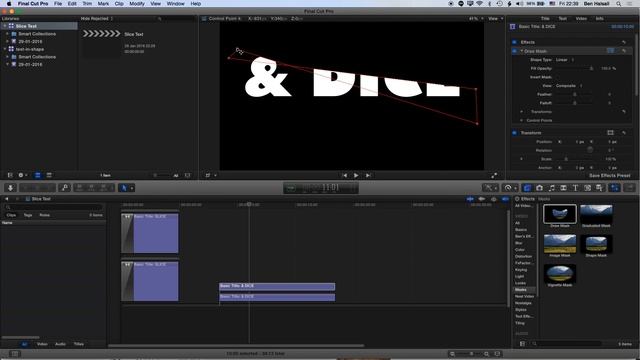This screenshot has width=640, height=360.
Task: Click the timeline index search field
Action: coord(53,207)
